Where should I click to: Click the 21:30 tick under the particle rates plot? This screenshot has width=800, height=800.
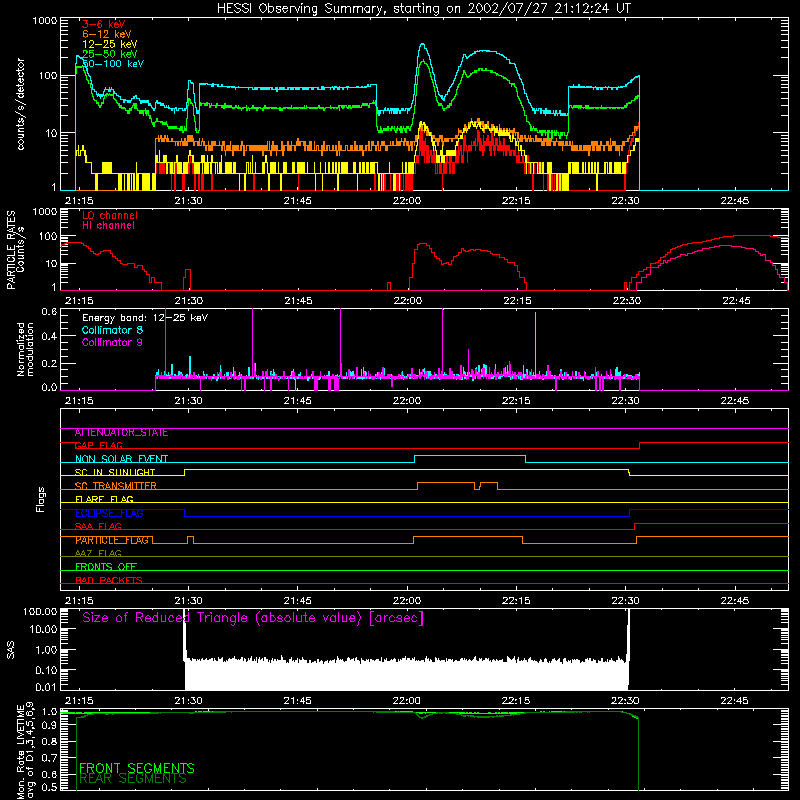coord(188,301)
